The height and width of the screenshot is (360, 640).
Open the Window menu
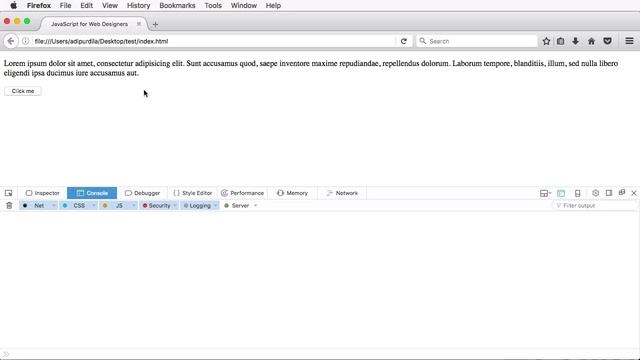pos(244,6)
